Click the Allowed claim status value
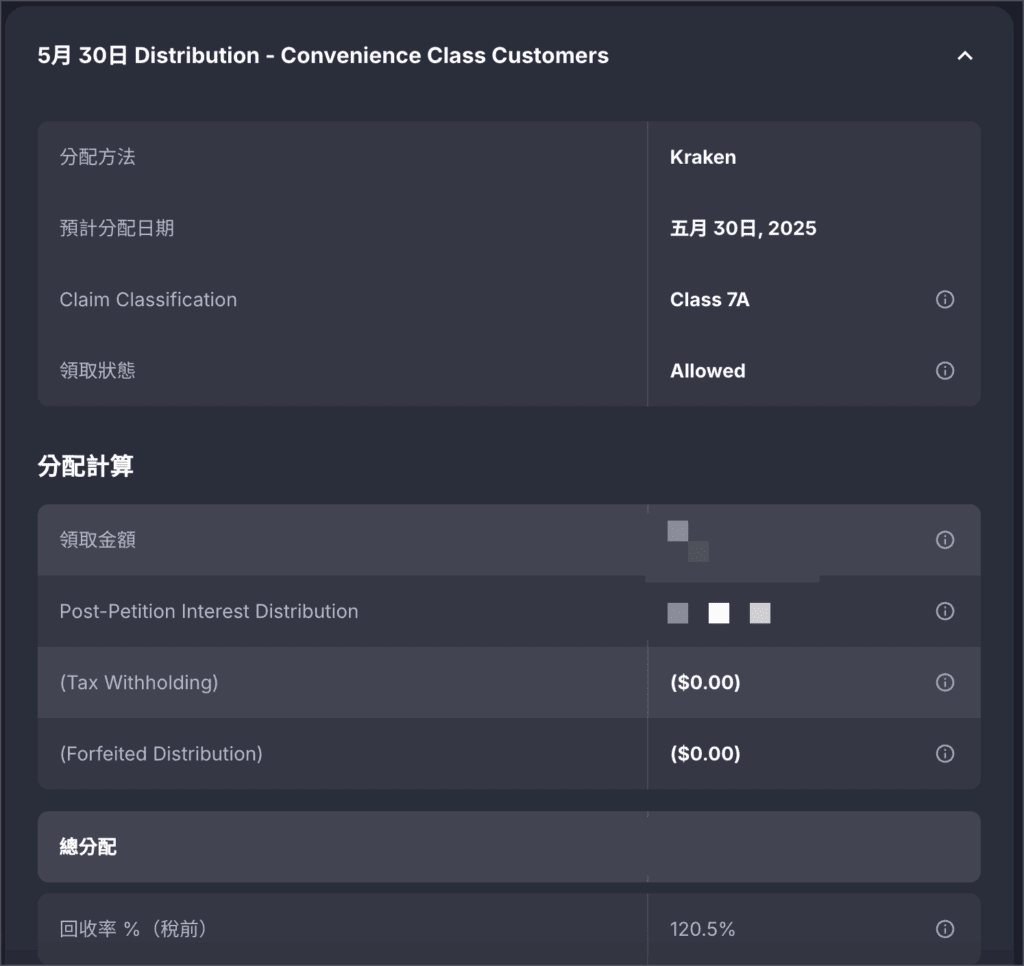1024x966 pixels. pyautogui.click(x=707, y=371)
